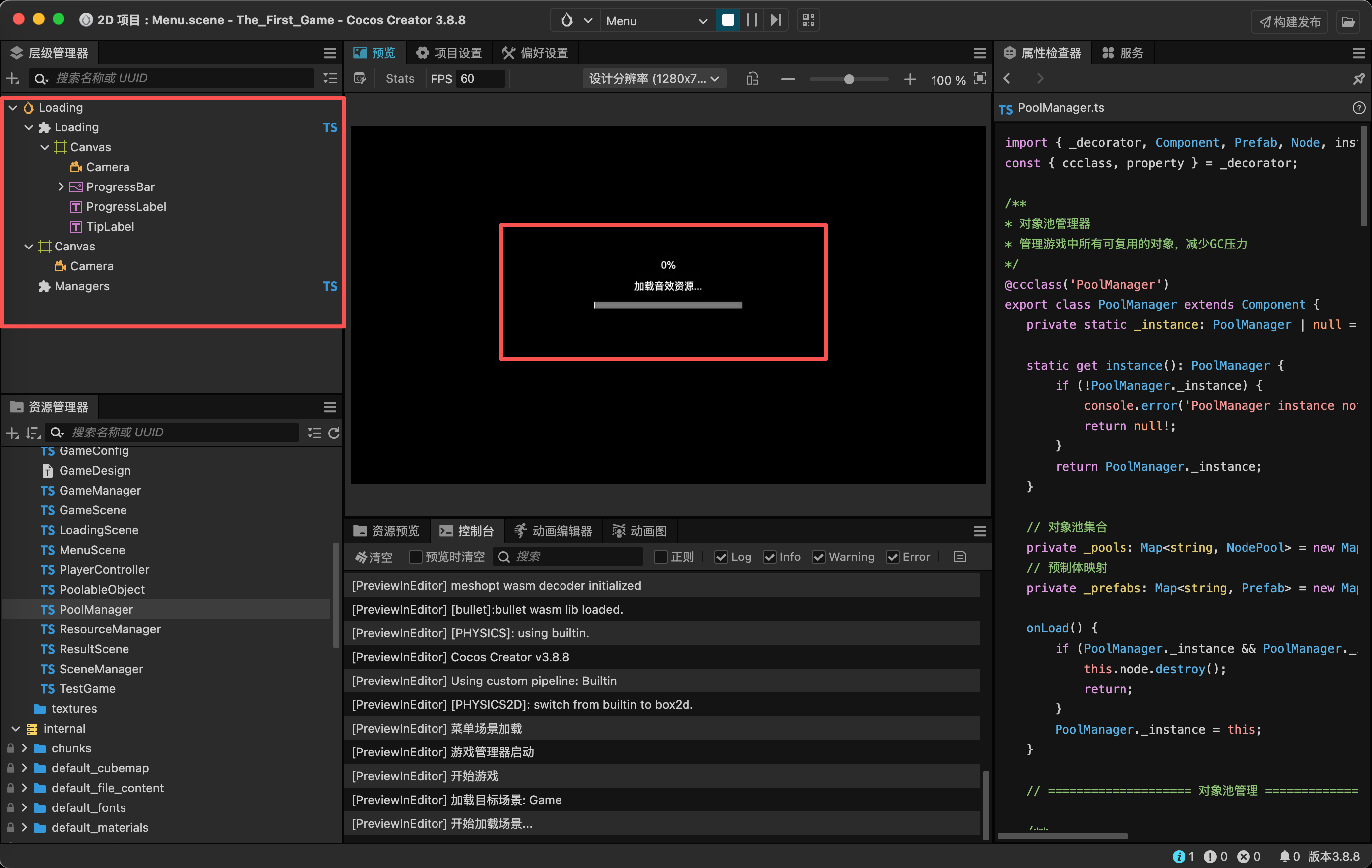Viewport: 1372px width, 868px height.
Task: Open the Project Settings tab
Action: tap(449, 53)
